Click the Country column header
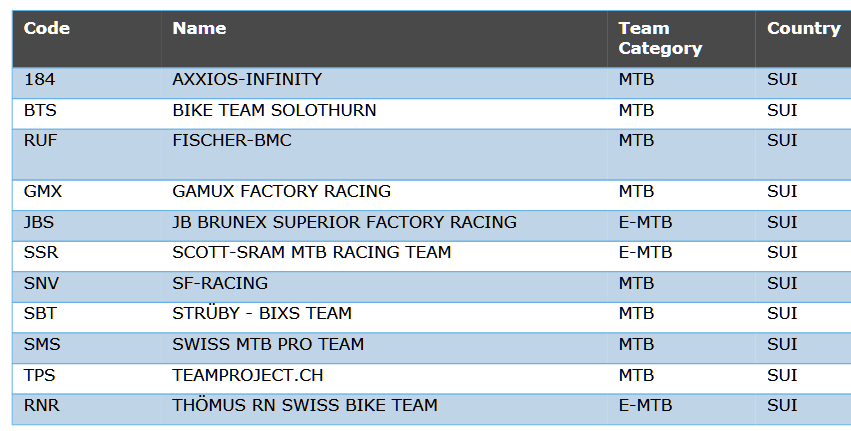 (x=803, y=28)
